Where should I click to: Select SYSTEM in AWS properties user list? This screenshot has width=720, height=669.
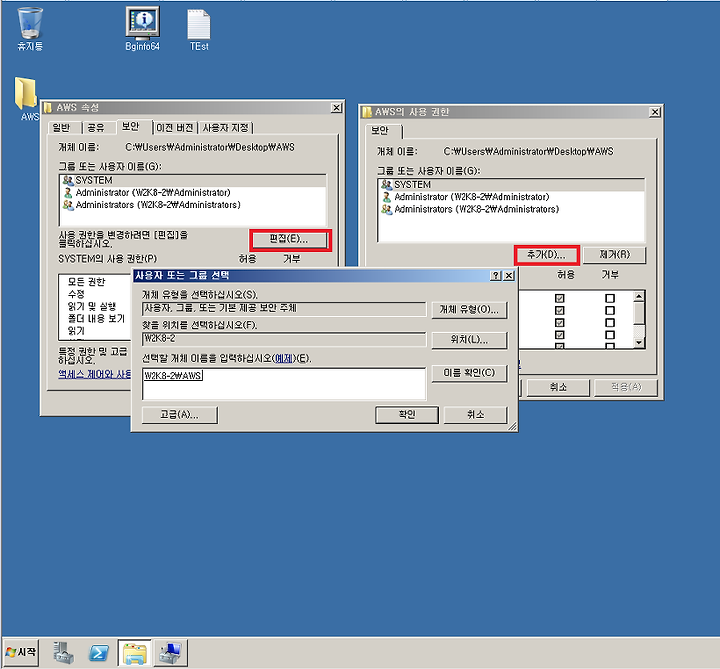click(193, 180)
